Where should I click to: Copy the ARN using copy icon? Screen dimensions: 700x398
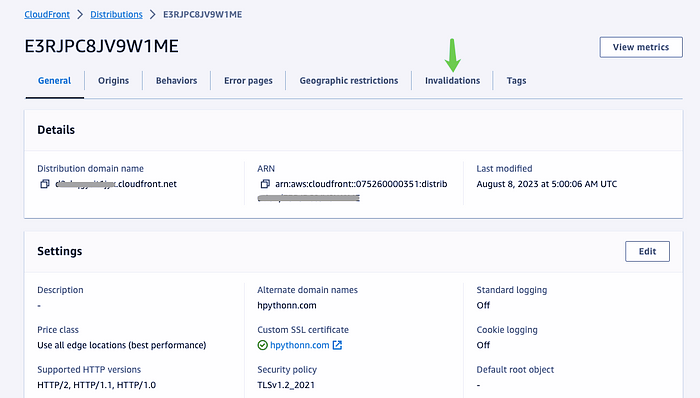(x=265, y=184)
